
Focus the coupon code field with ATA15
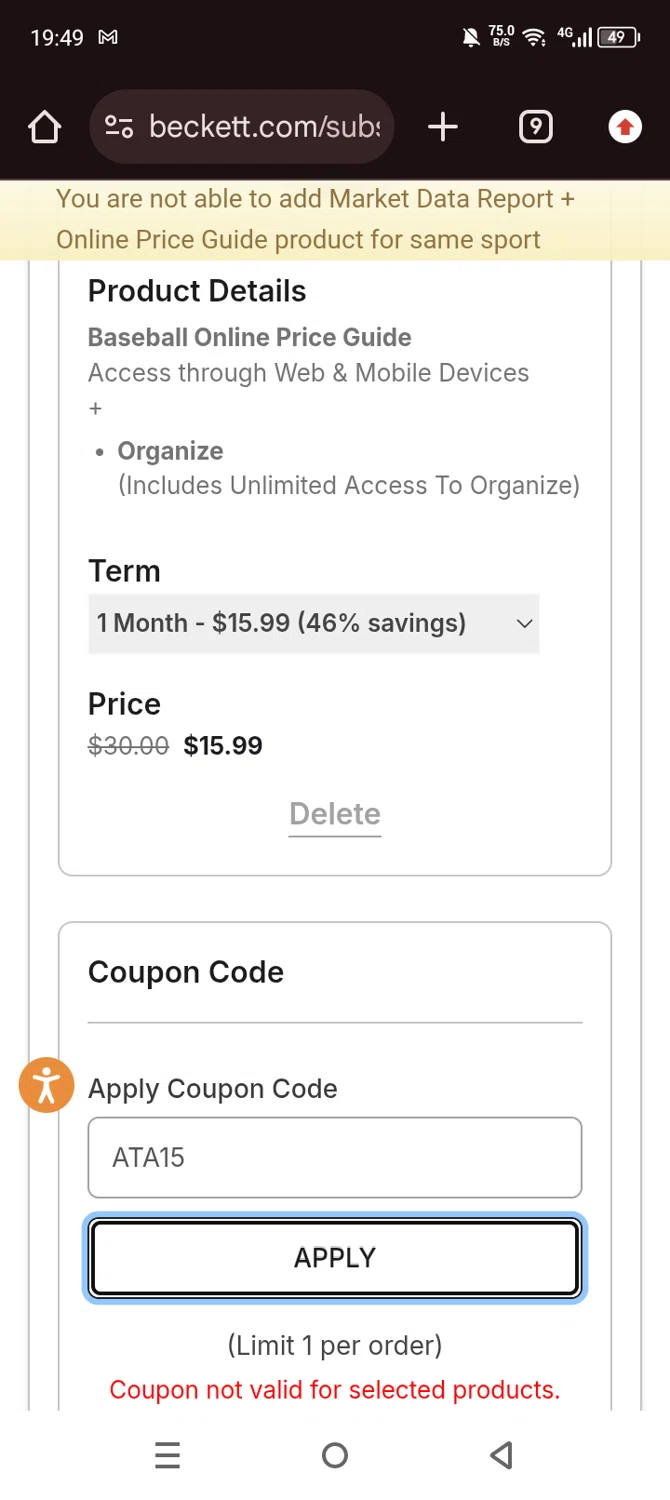tap(335, 1157)
